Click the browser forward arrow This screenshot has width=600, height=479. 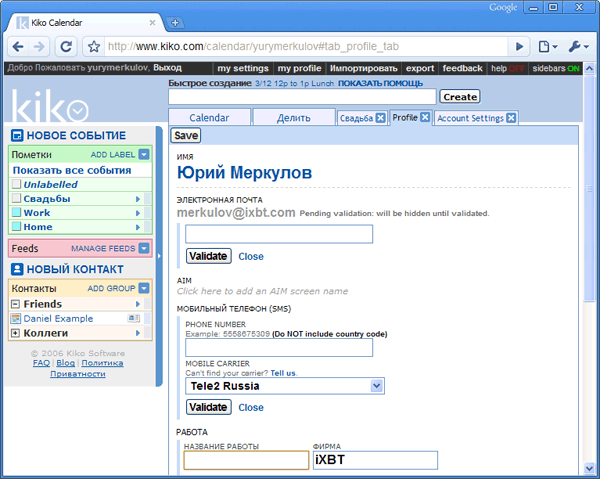(x=39, y=47)
